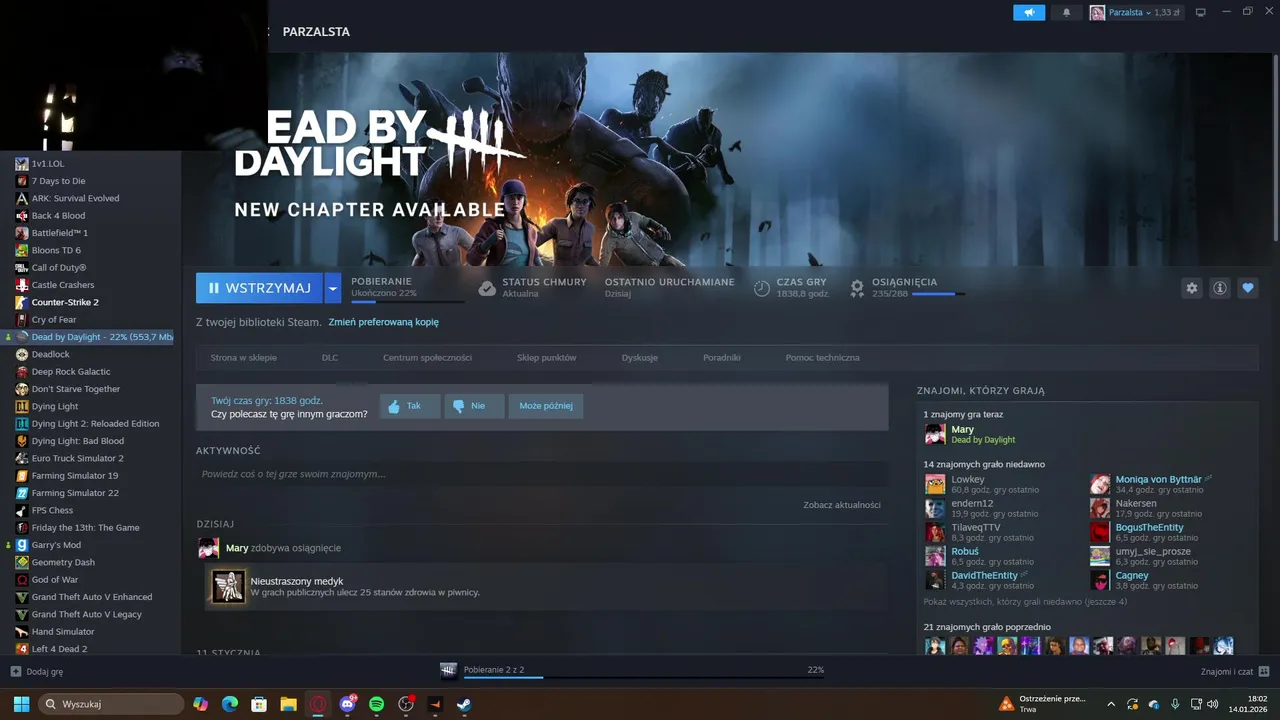Open TilaveqTTV friend avatar

(x=935, y=532)
